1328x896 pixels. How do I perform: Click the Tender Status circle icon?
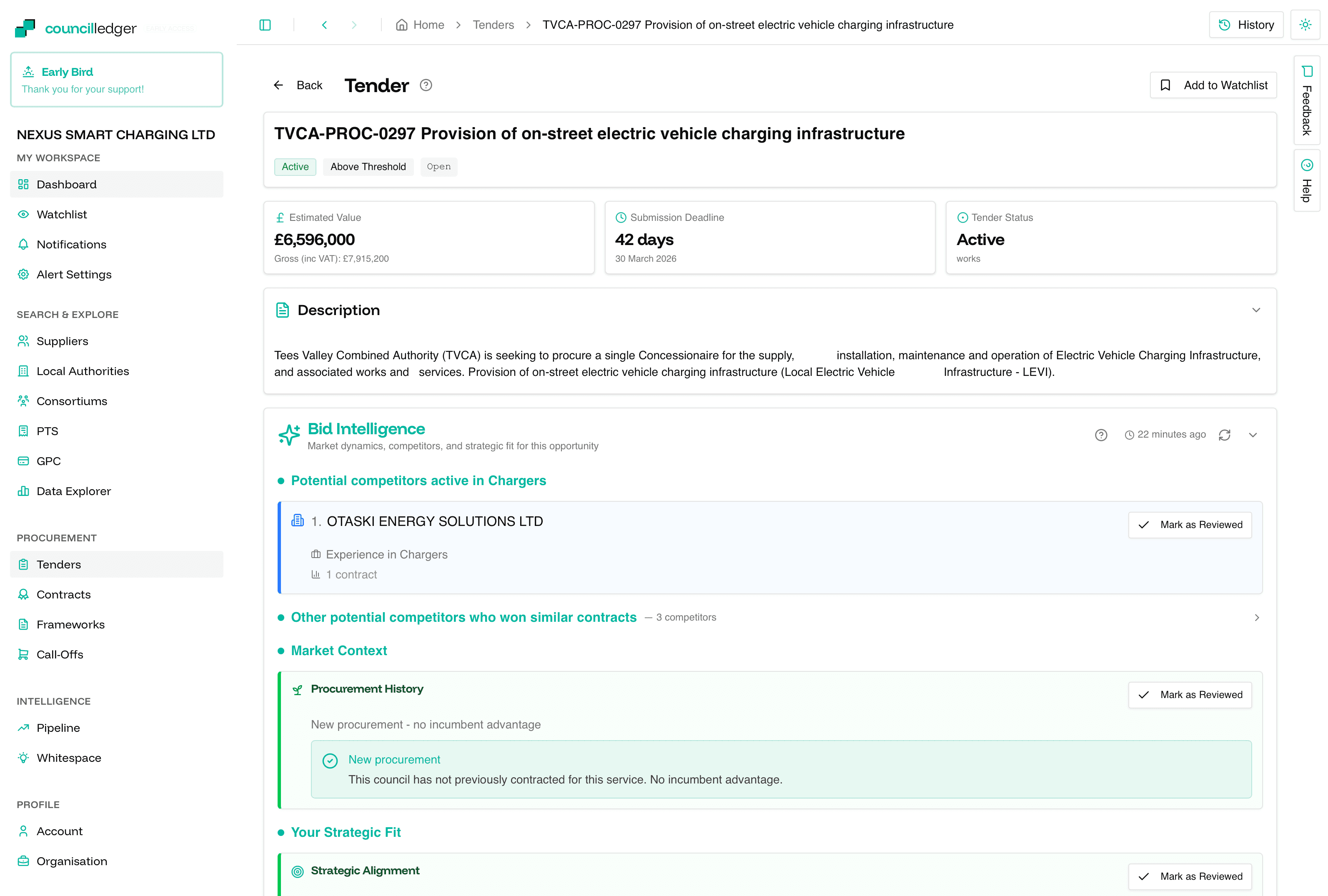pos(962,218)
